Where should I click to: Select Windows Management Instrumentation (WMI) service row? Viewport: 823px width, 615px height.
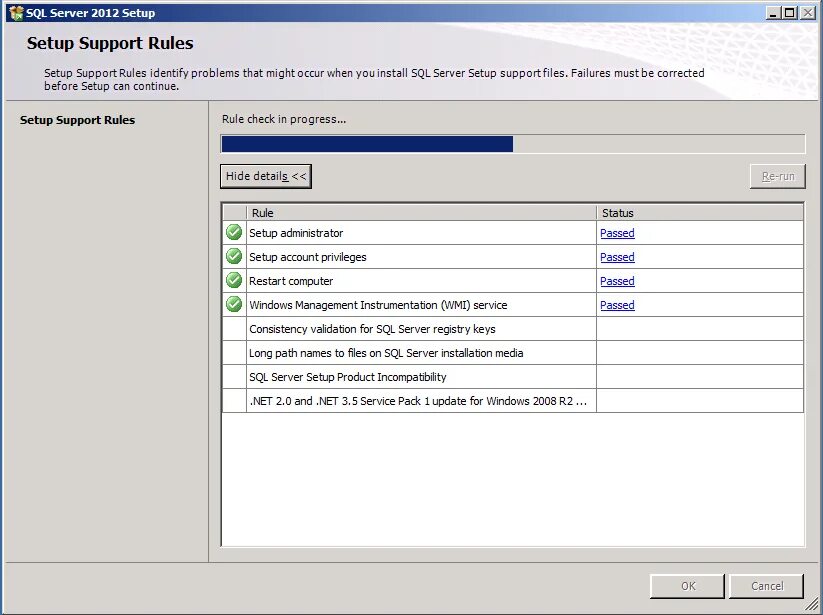[513, 305]
